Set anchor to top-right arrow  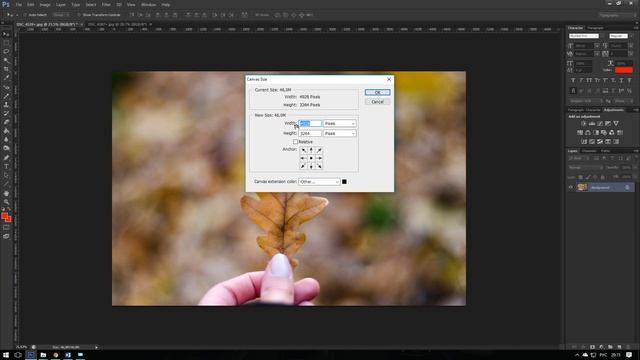click(x=319, y=150)
